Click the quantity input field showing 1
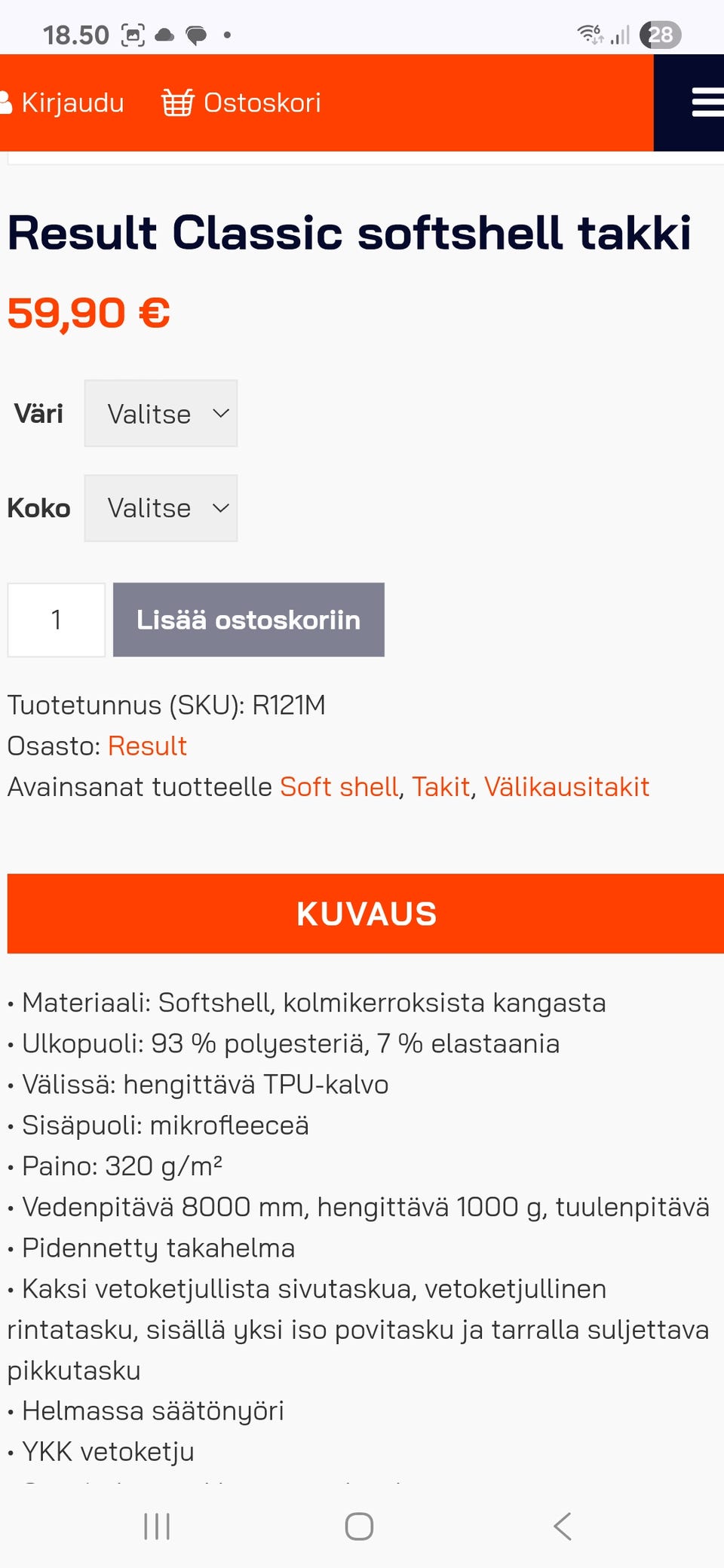Image resolution: width=724 pixels, height=1568 pixels. (56, 620)
